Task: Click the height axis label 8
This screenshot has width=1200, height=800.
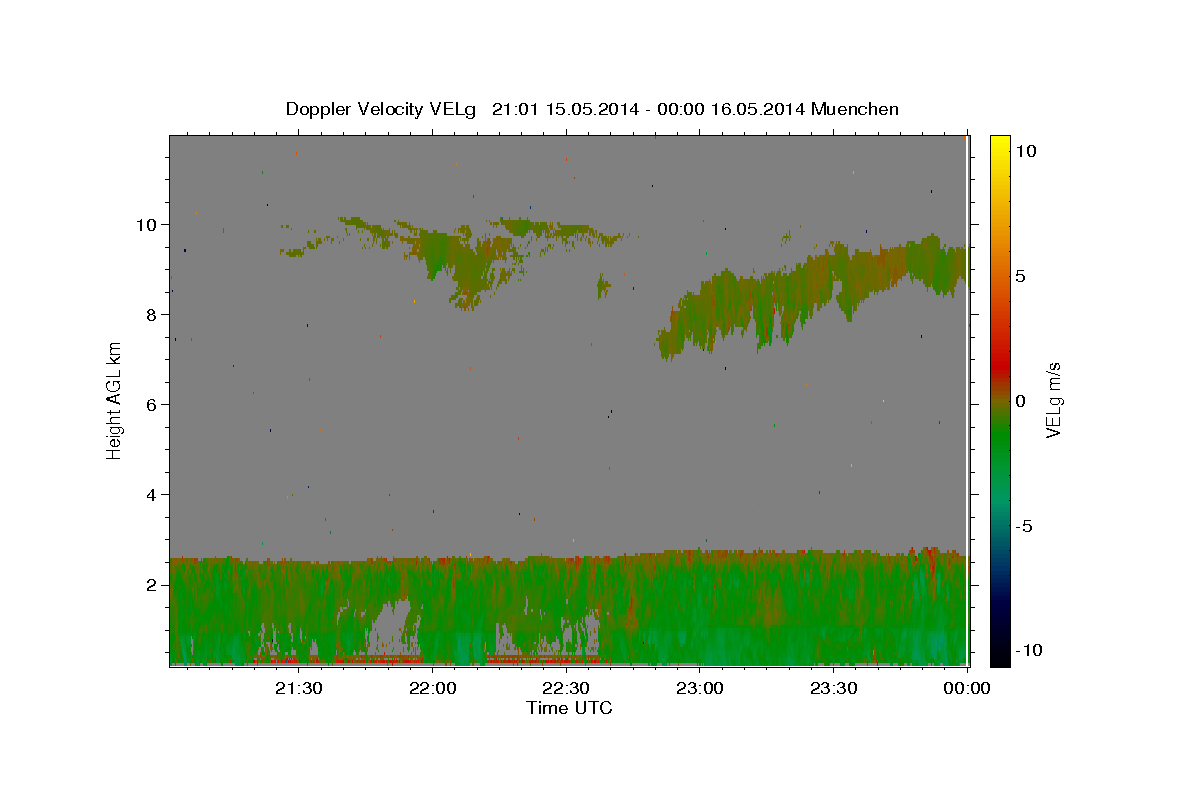Action: point(150,315)
